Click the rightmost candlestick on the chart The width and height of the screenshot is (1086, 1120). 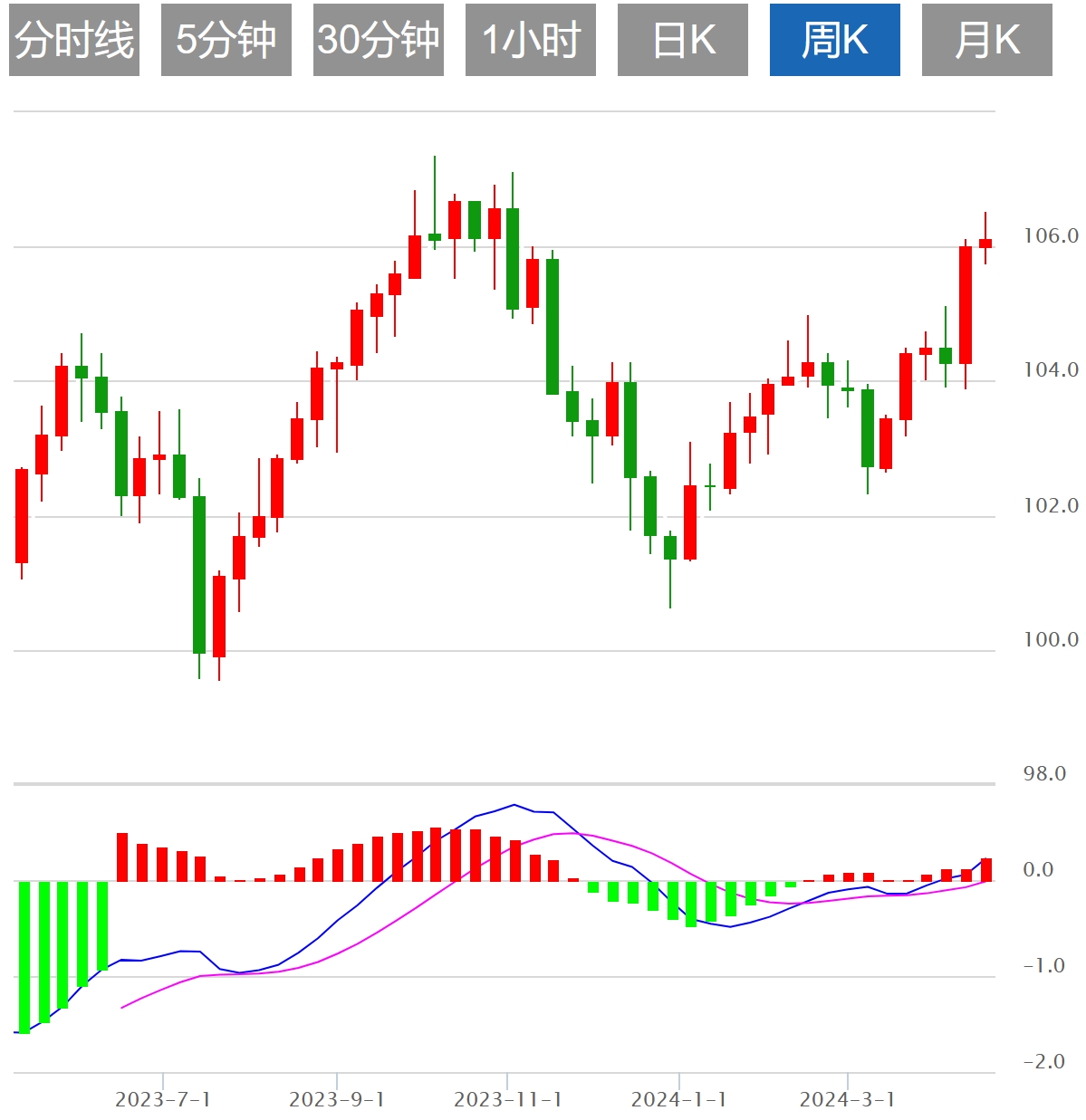pyautogui.click(x=985, y=243)
